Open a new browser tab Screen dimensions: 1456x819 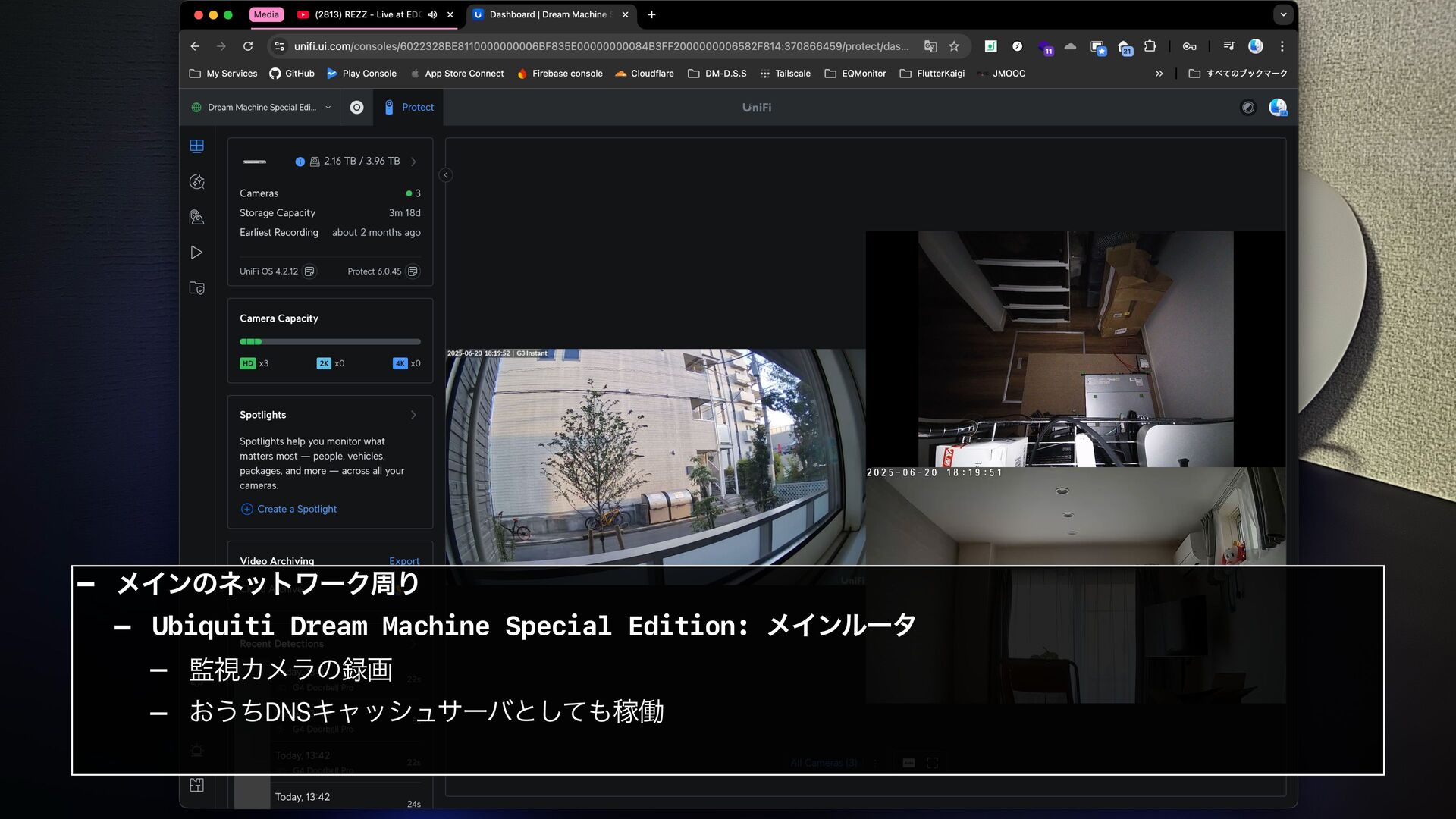(x=651, y=14)
